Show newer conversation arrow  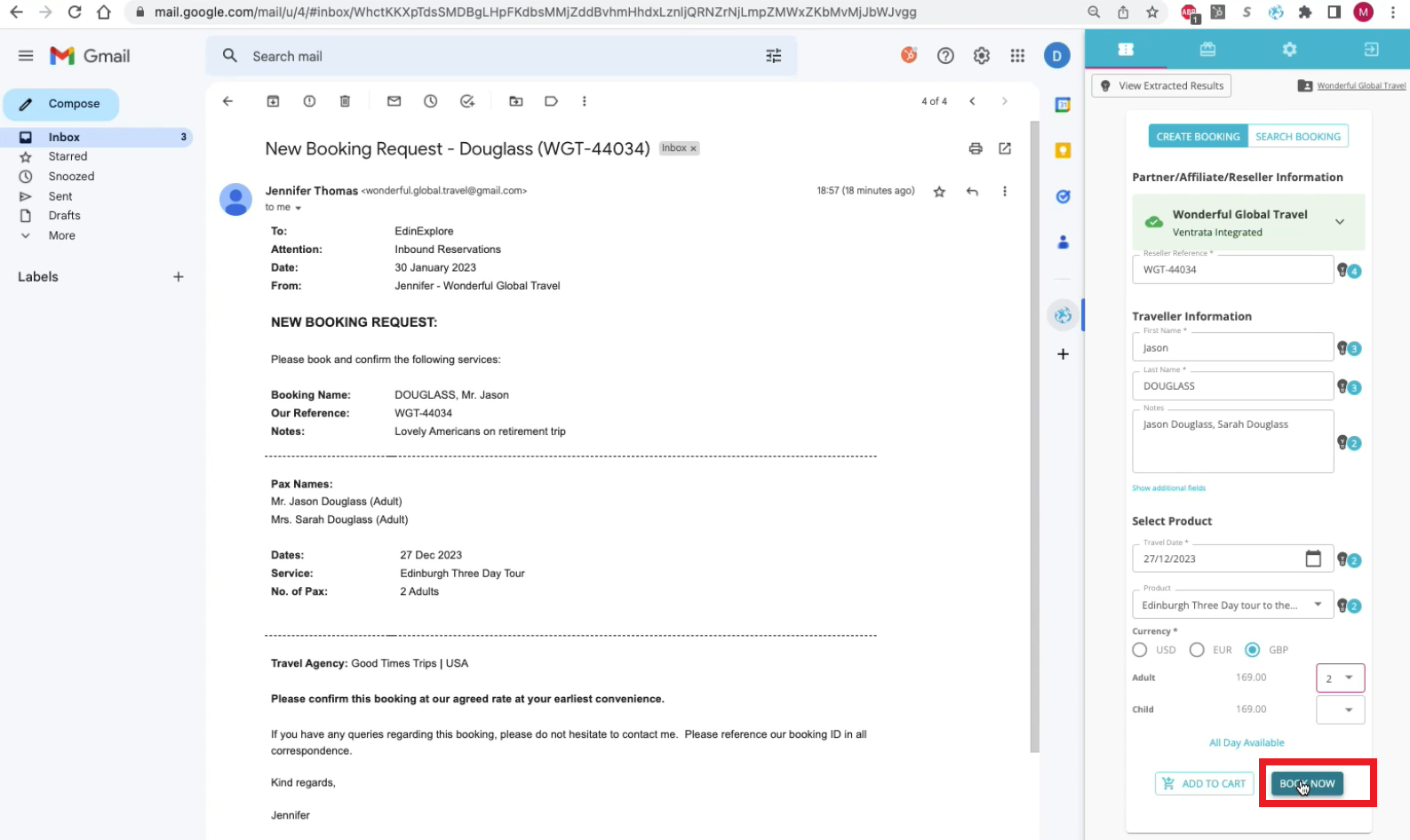pos(973,101)
